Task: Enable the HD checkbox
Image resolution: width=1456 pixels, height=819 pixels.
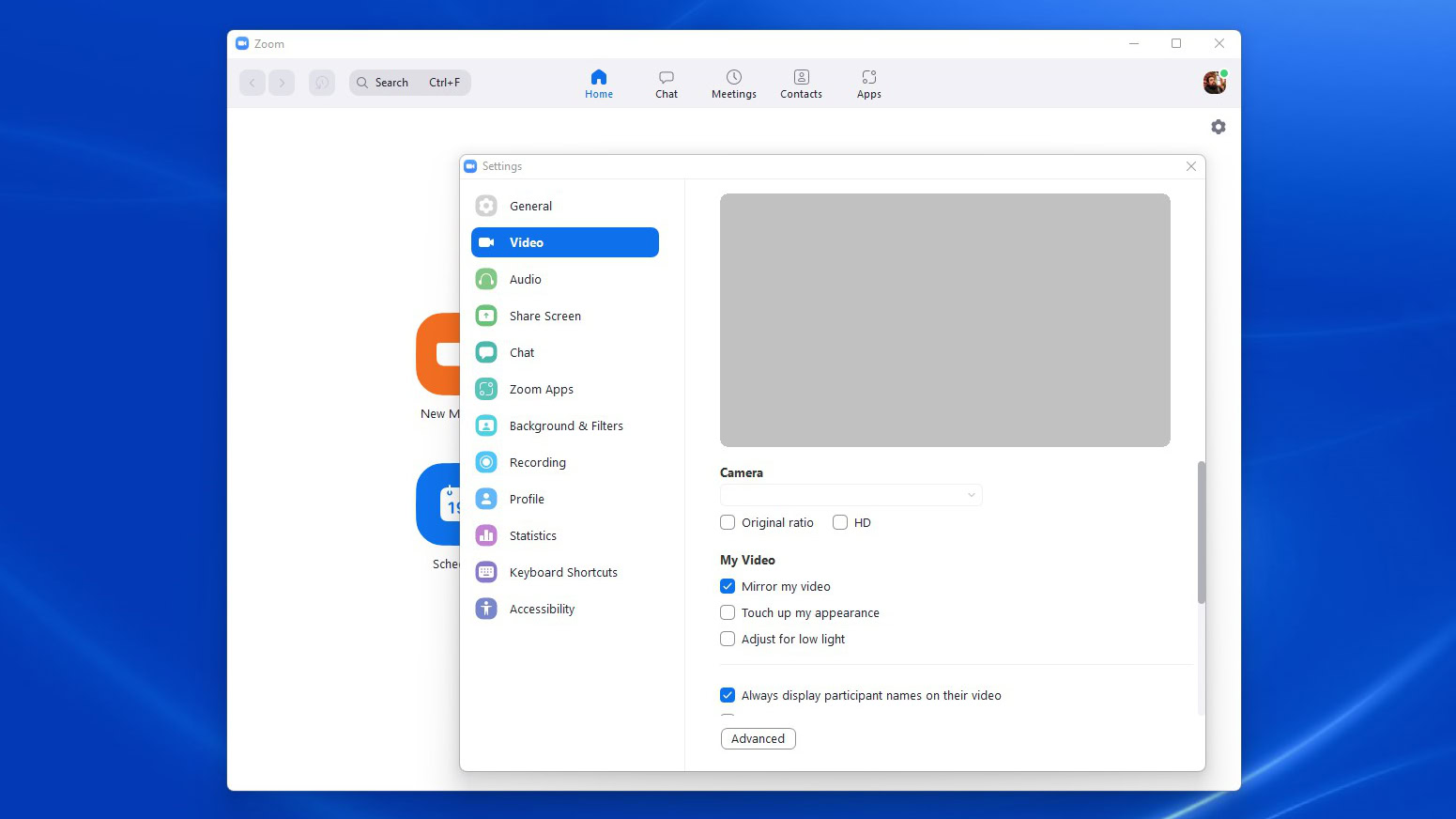Action: click(840, 522)
